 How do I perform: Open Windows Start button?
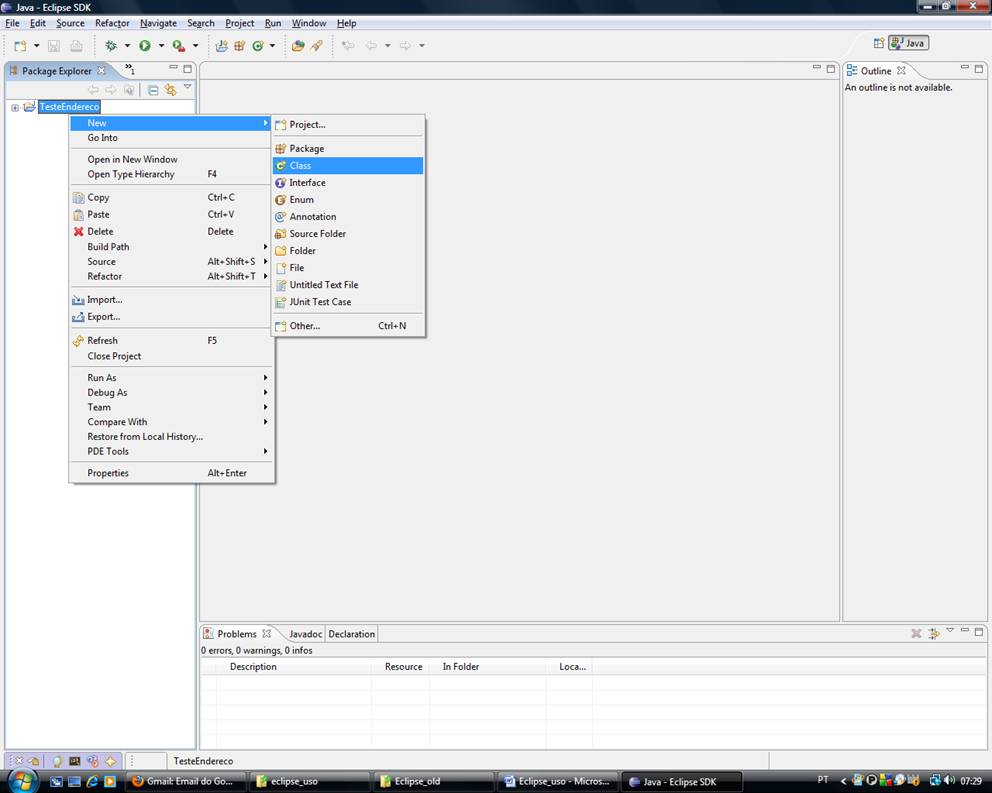[23, 781]
